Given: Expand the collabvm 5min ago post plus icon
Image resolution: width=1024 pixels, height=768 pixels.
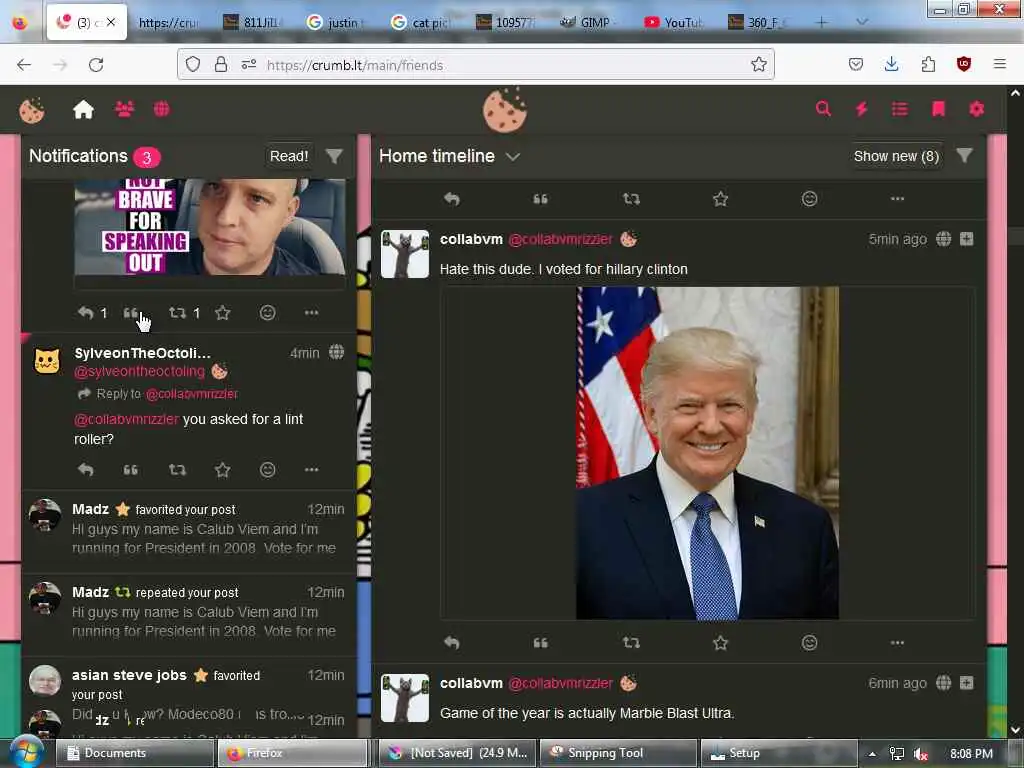Looking at the screenshot, I should [967, 239].
